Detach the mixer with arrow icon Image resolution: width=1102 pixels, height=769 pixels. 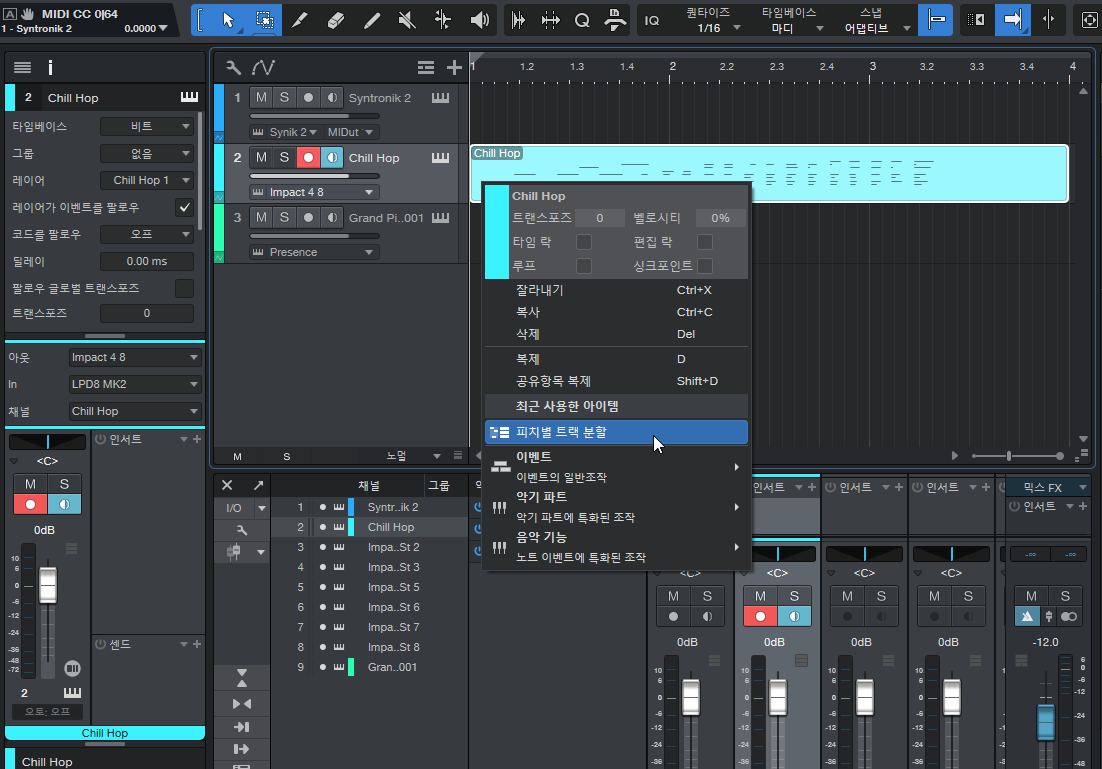pos(259,485)
